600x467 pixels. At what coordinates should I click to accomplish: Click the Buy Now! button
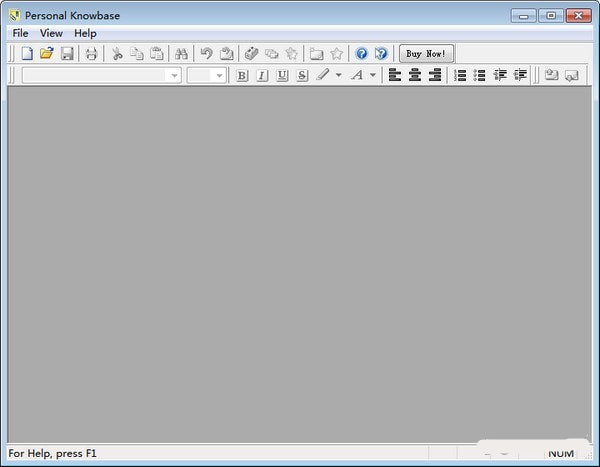coord(426,54)
